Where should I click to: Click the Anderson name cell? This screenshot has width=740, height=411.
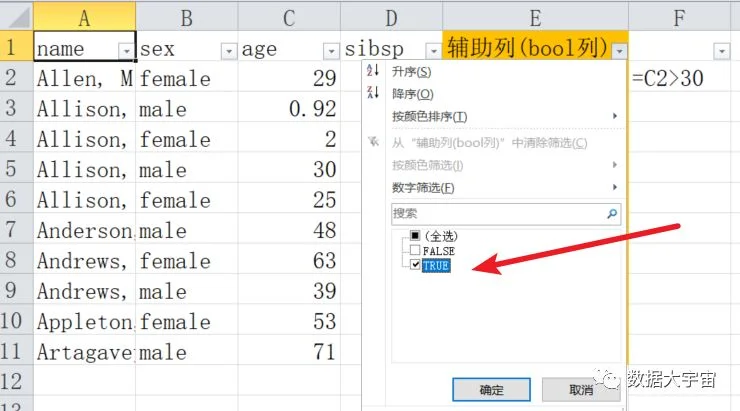tap(84, 230)
